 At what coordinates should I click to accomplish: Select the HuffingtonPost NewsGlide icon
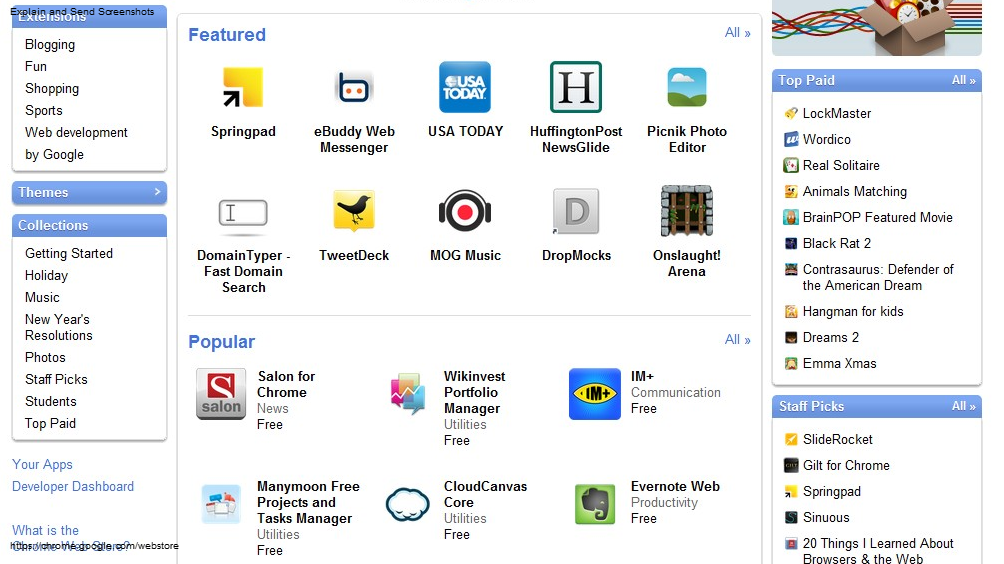point(576,87)
